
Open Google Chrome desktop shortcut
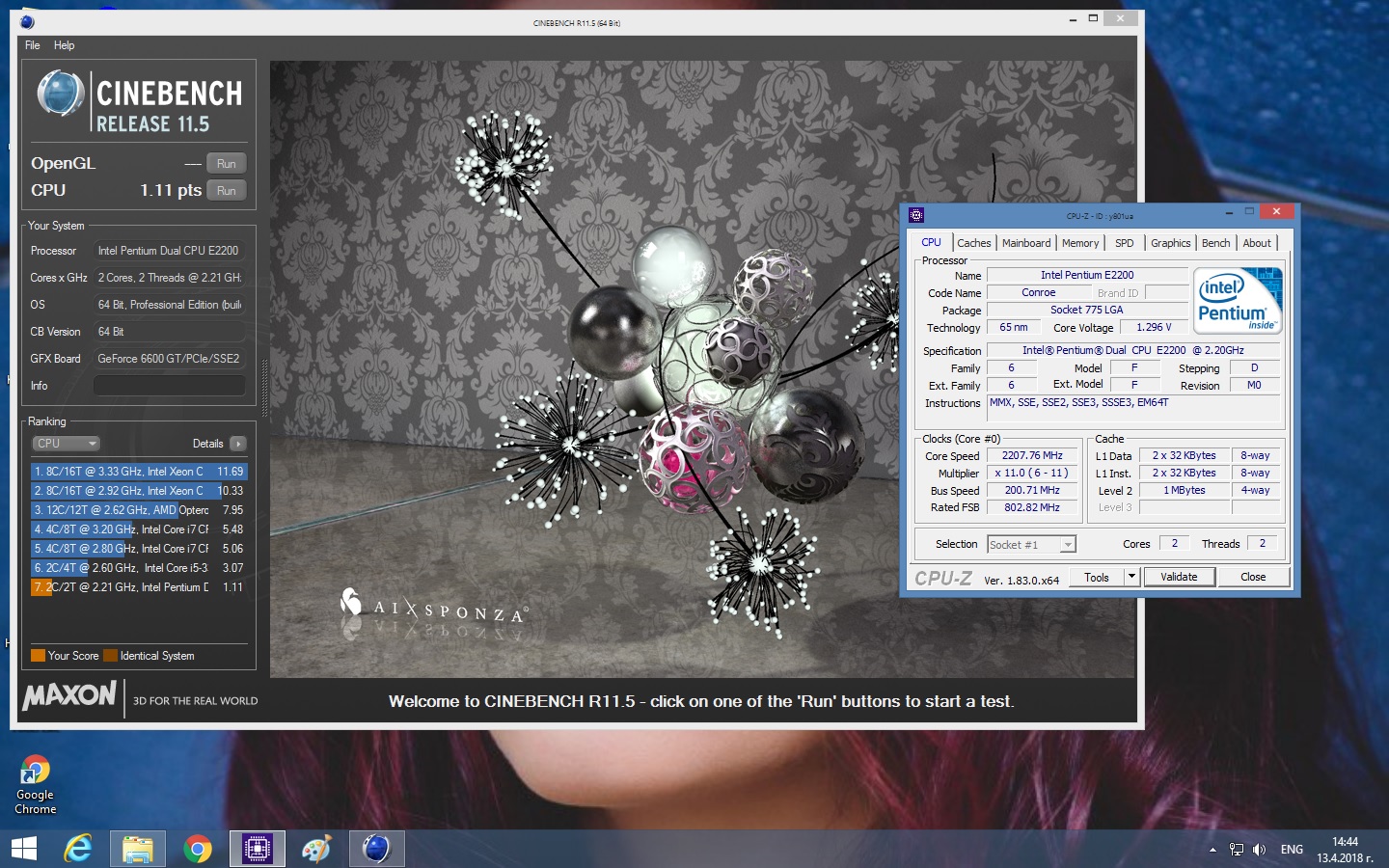pyautogui.click(x=36, y=785)
